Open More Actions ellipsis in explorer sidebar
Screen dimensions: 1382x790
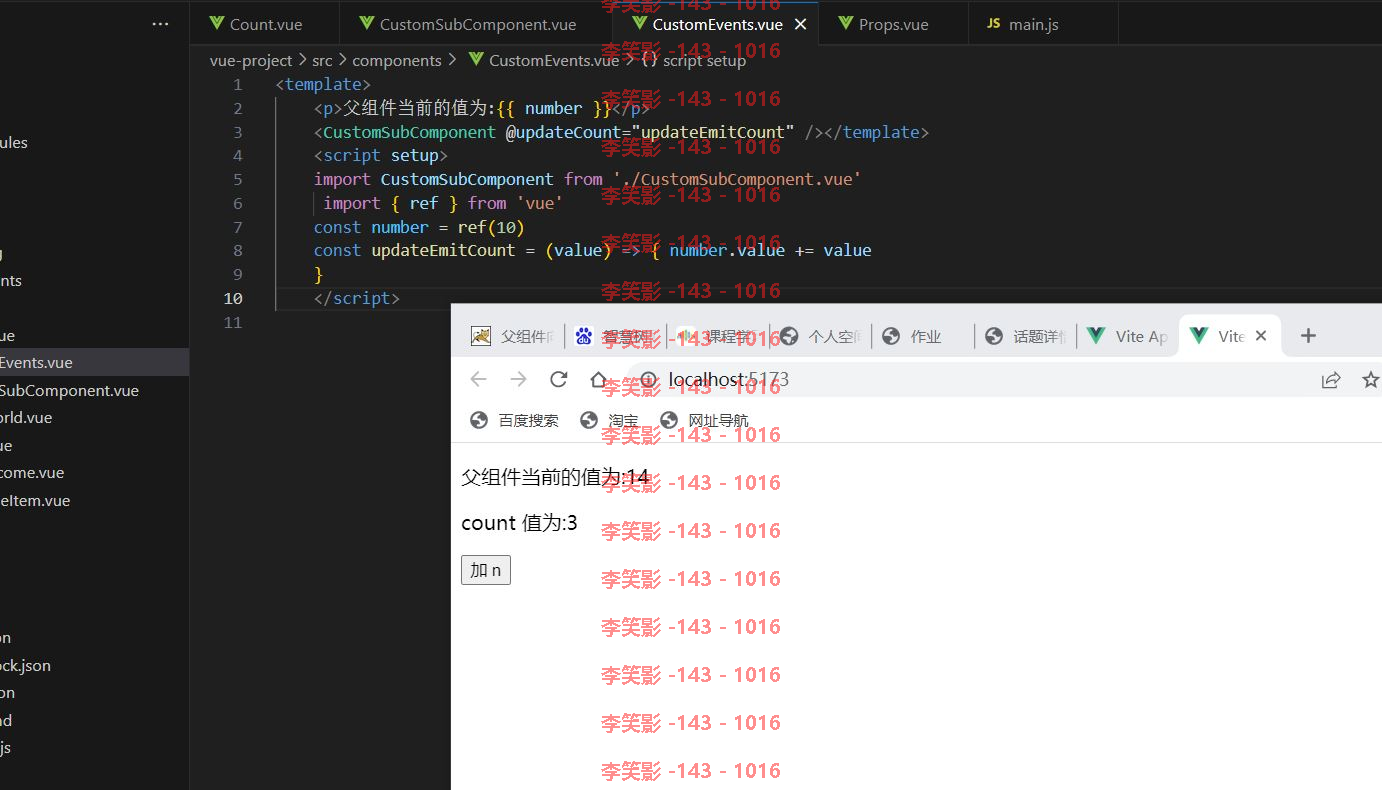tap(160, 24)
